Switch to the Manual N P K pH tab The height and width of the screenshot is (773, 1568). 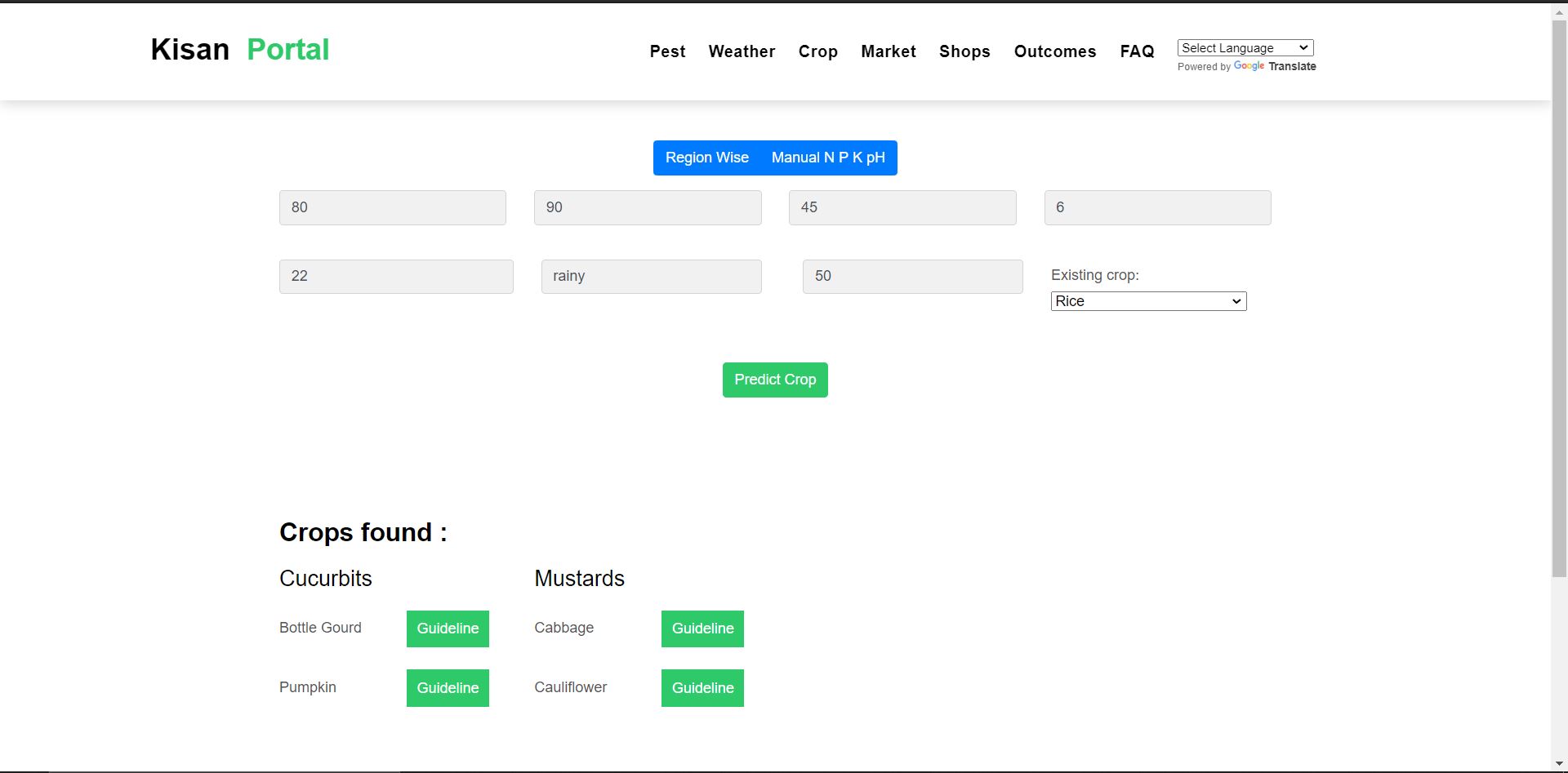828,158
